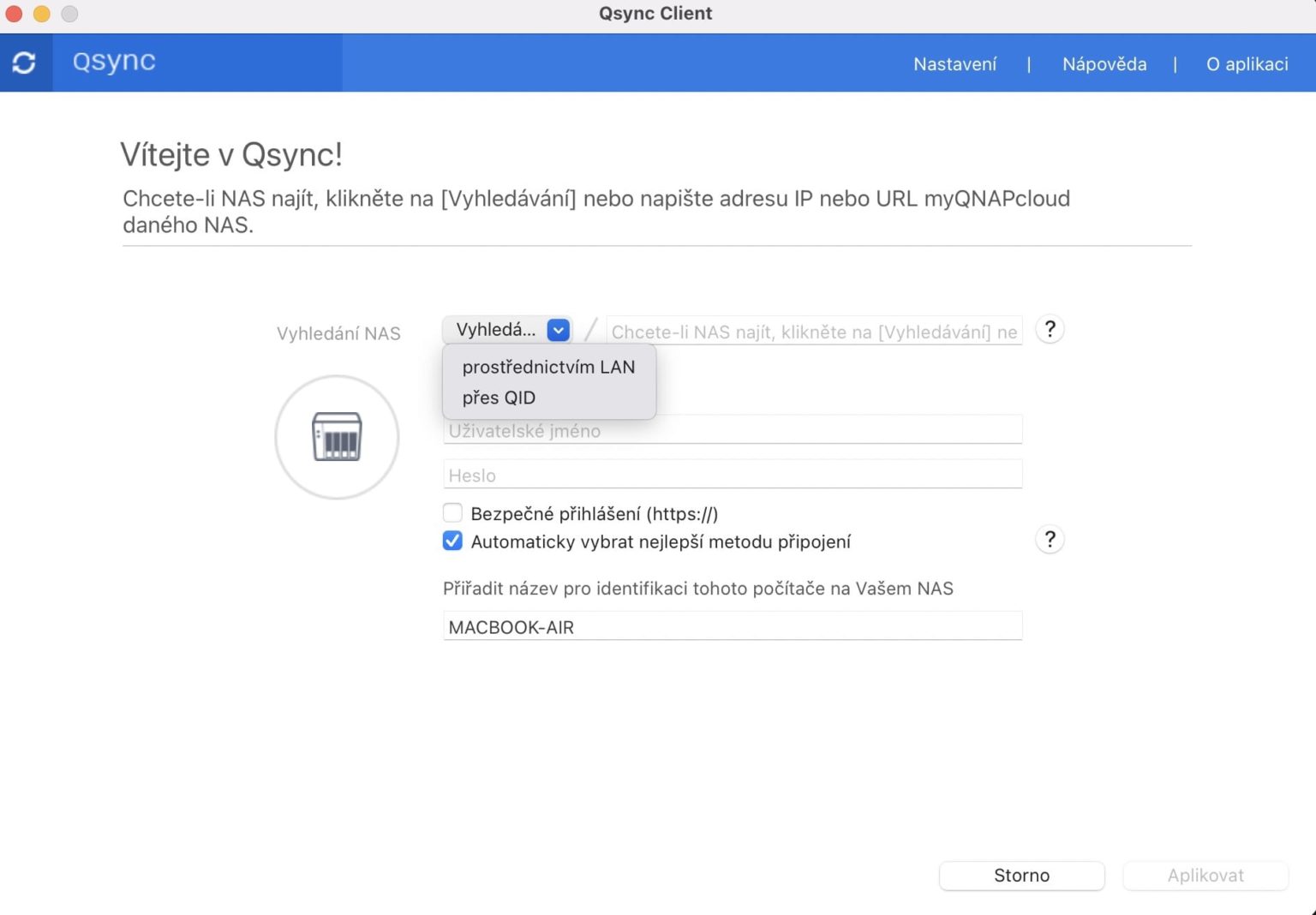Disable Automaticky vybrat nejlepší metodu připojení
1316x915 pixels.
(x=452, y=541)
